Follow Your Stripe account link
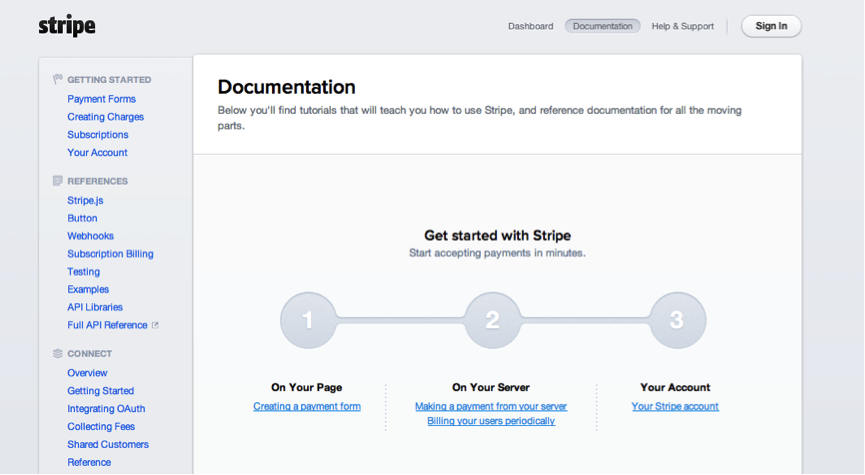This screenshot has height=475, width=865. point(675,407)
